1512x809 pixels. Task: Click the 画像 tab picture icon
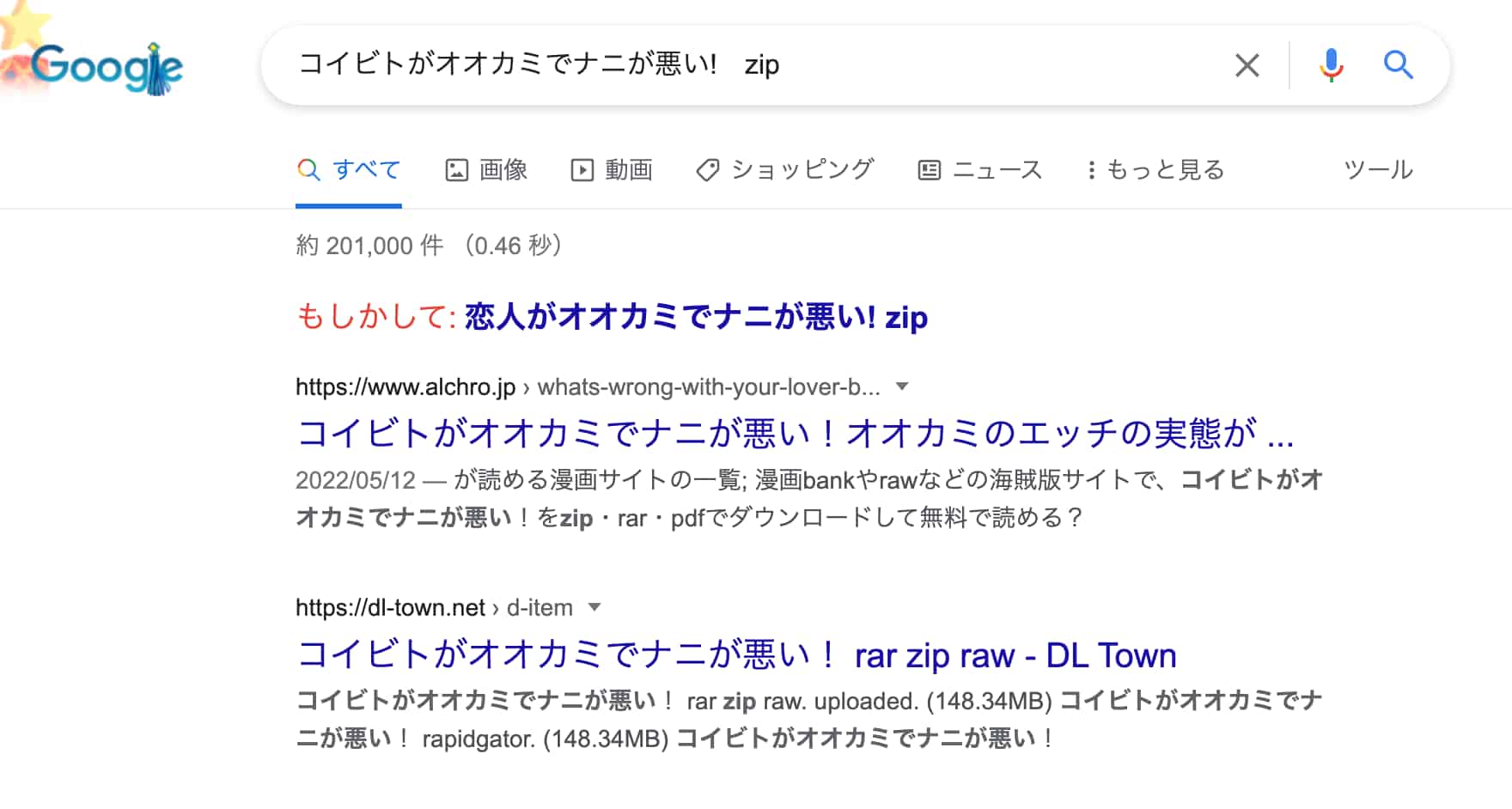[x=456, y=170]
